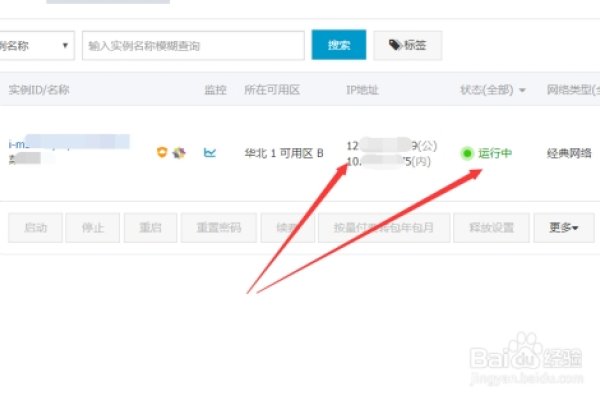Focus the 输入实例名称模糊查询 search field
This screenshot has height=400, width=600.
click(193, 46)
